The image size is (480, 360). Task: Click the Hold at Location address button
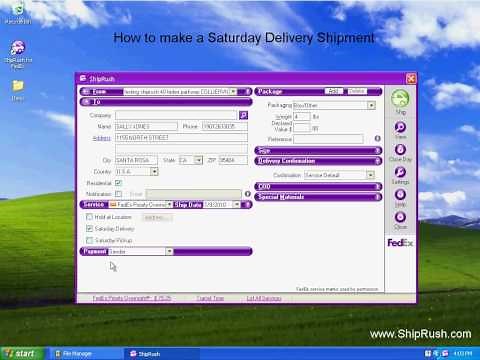coord(158,218)
